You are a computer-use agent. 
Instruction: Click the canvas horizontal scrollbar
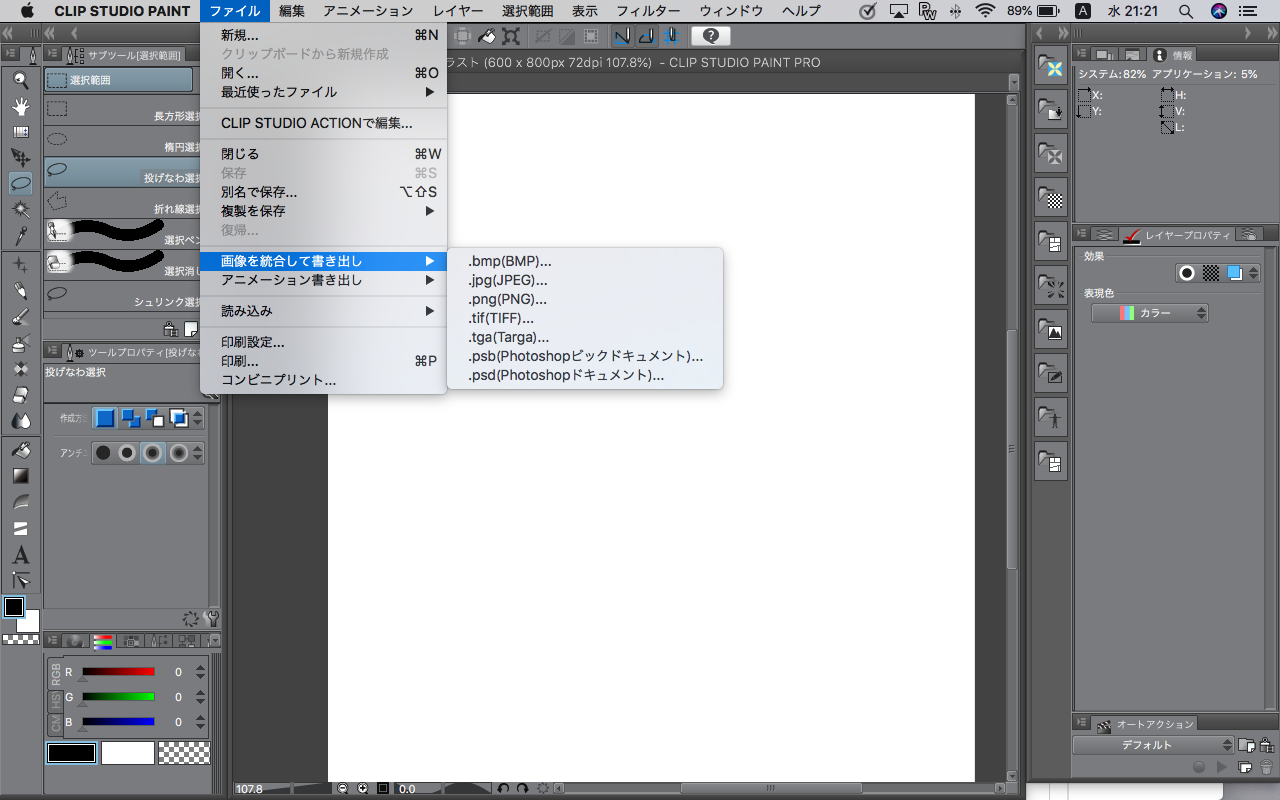(770, 789)
